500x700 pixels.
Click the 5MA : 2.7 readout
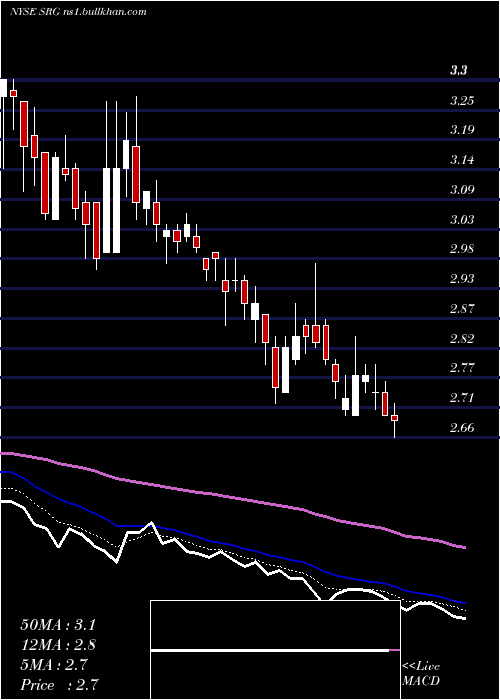point(54,665)
